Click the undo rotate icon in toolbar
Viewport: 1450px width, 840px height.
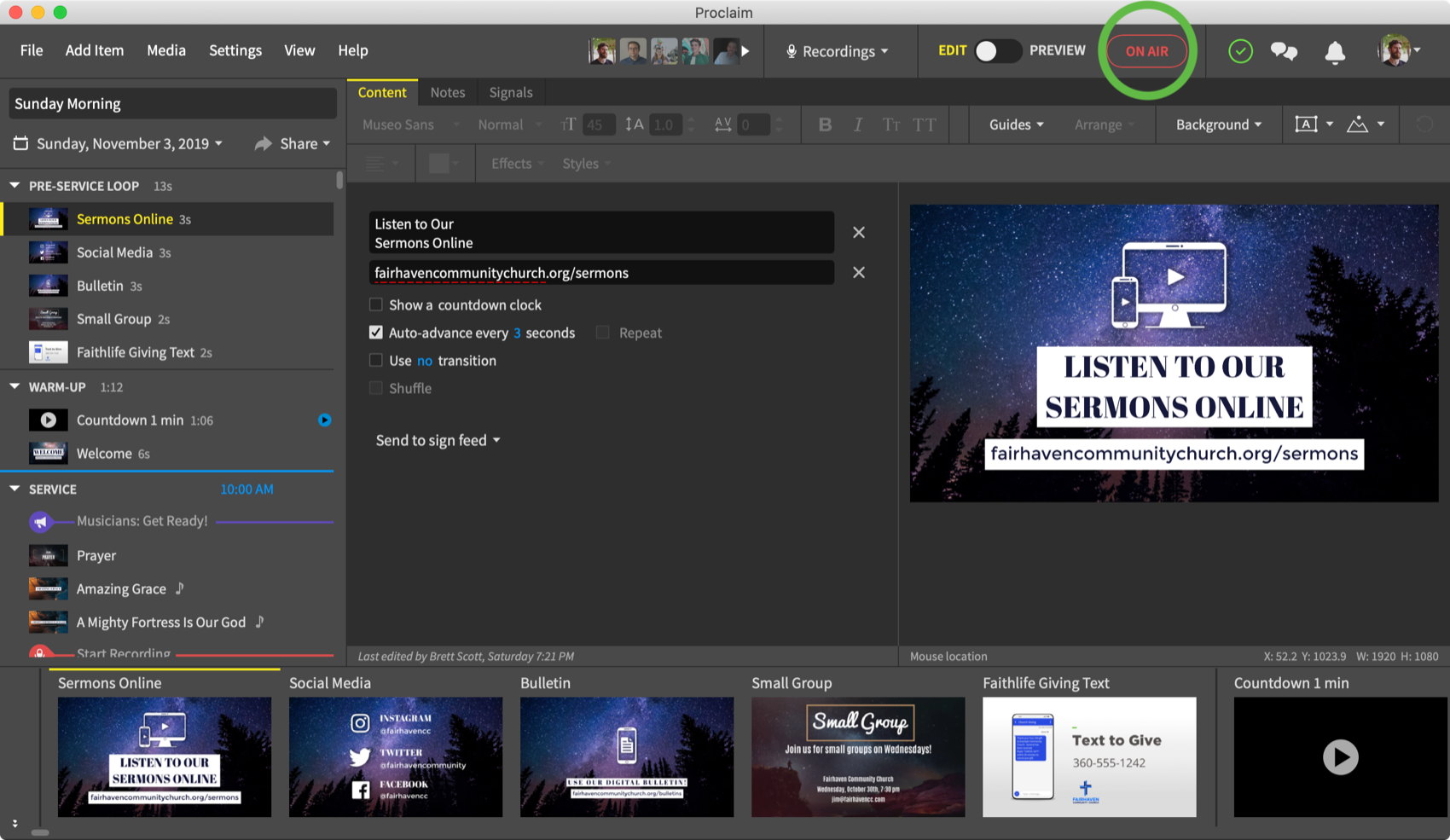click(x=1424, y=125)
